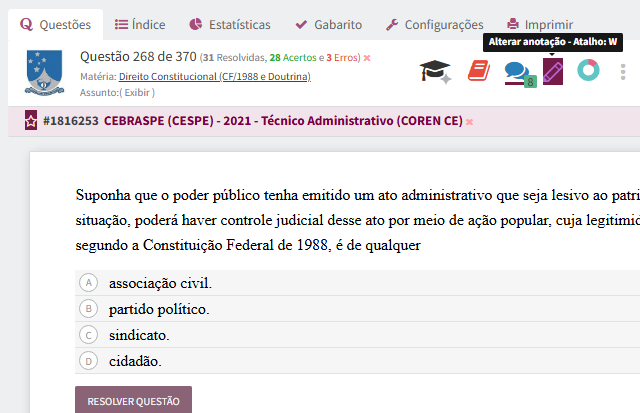Click the Q icon in Questões tab
640x413 pixels.
[26, 24]
